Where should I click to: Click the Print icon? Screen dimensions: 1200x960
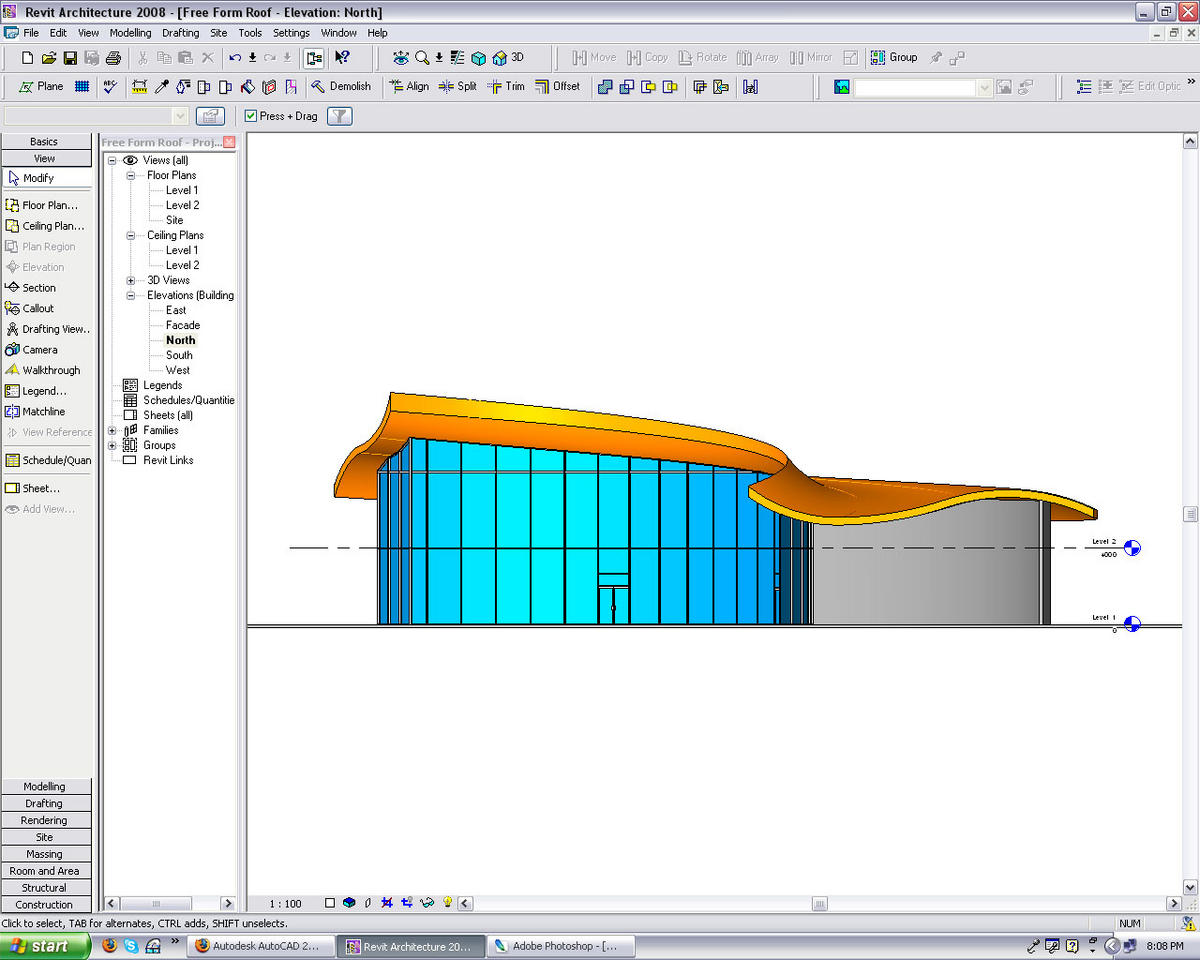(x=113, y=58)
